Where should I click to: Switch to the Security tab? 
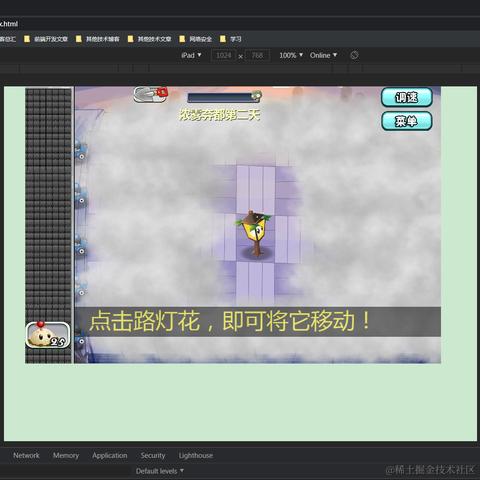click(153, 455)
